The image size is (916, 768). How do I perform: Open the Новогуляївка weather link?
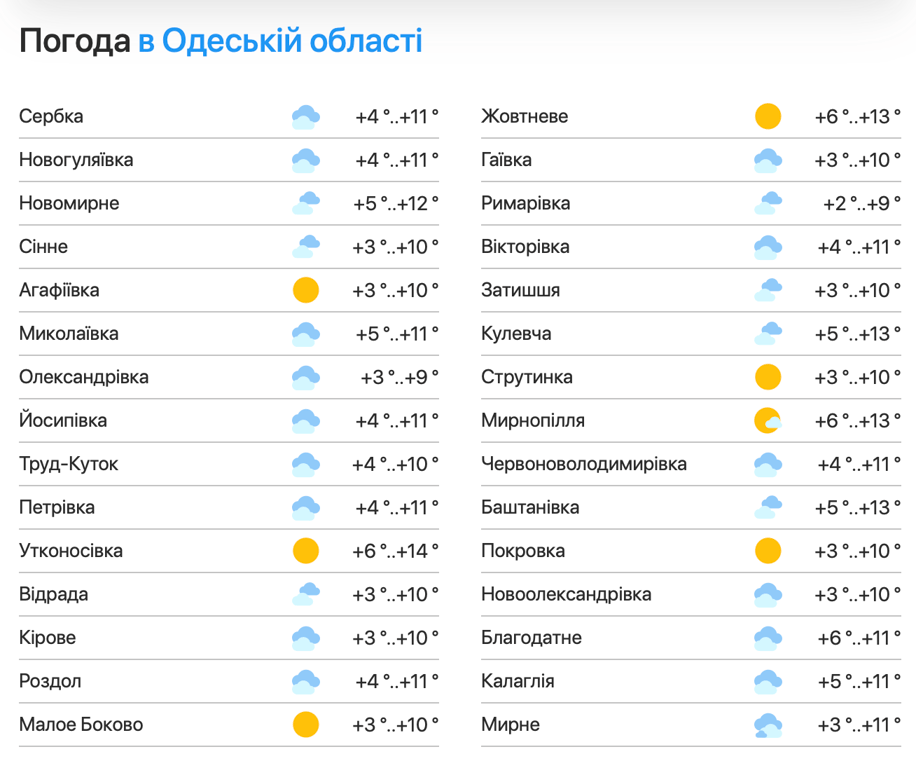(76, 160)
